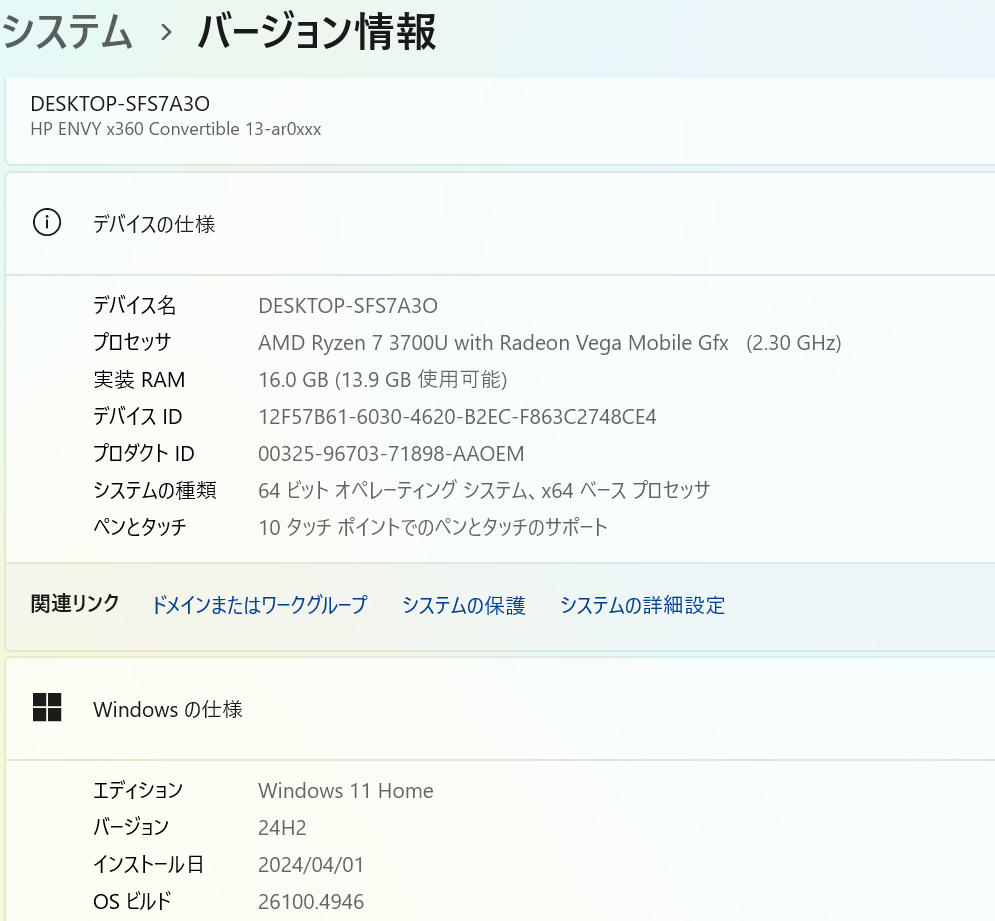Click the 24H2 version value
This screenshot has height=921, width=995.
282,827
